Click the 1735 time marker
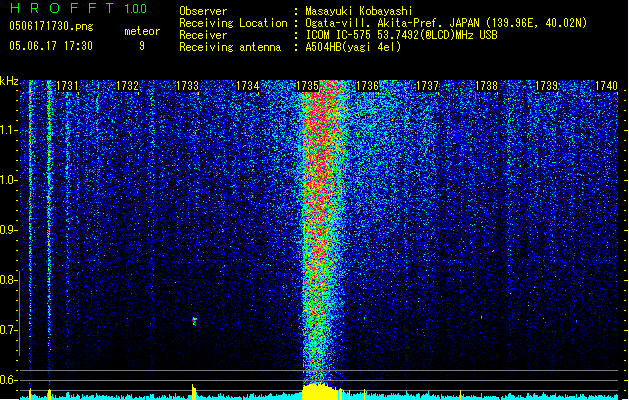 307,86
